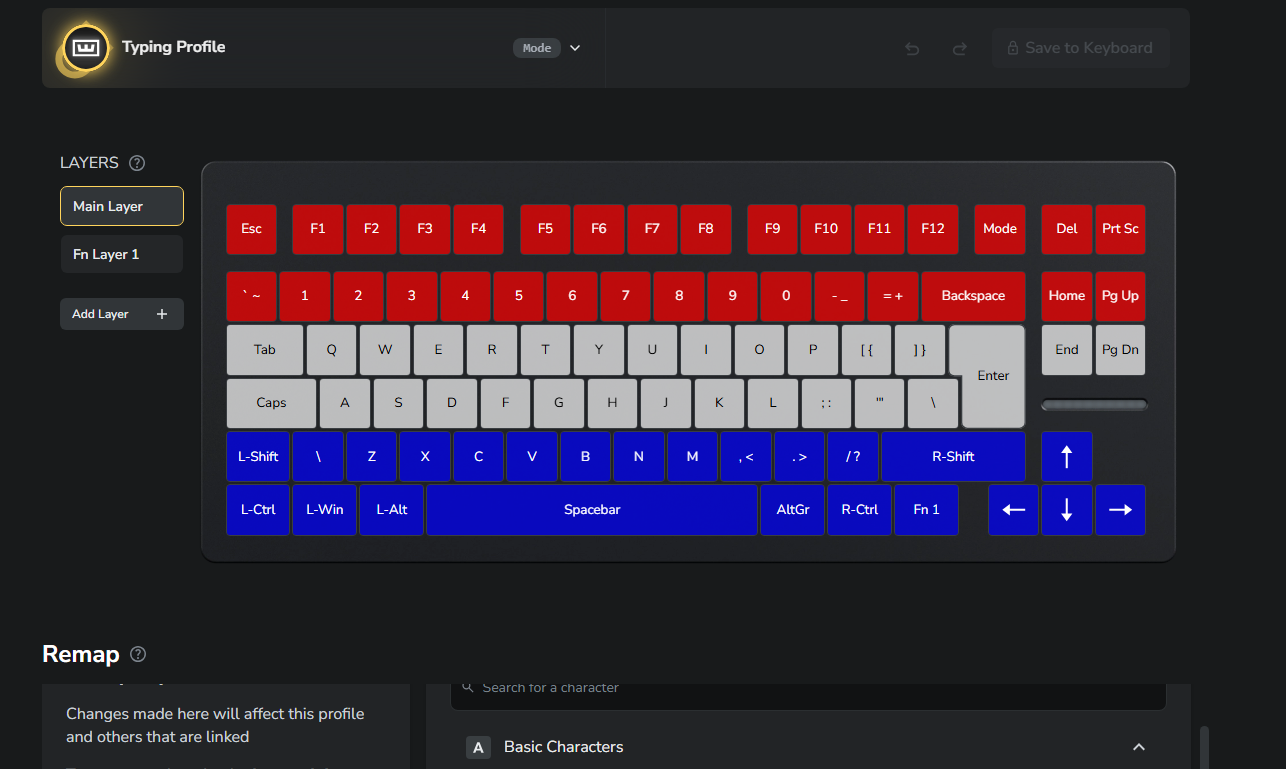
Task: Select the right arrow key
Action: [1120, 510]
